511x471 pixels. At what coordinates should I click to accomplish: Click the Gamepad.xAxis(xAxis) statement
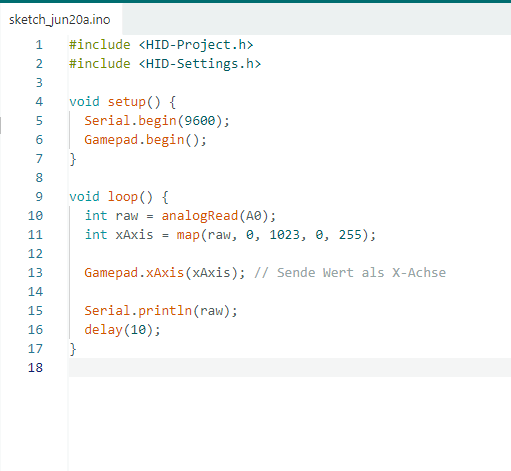pyautogui.click(x=165, y=273)
